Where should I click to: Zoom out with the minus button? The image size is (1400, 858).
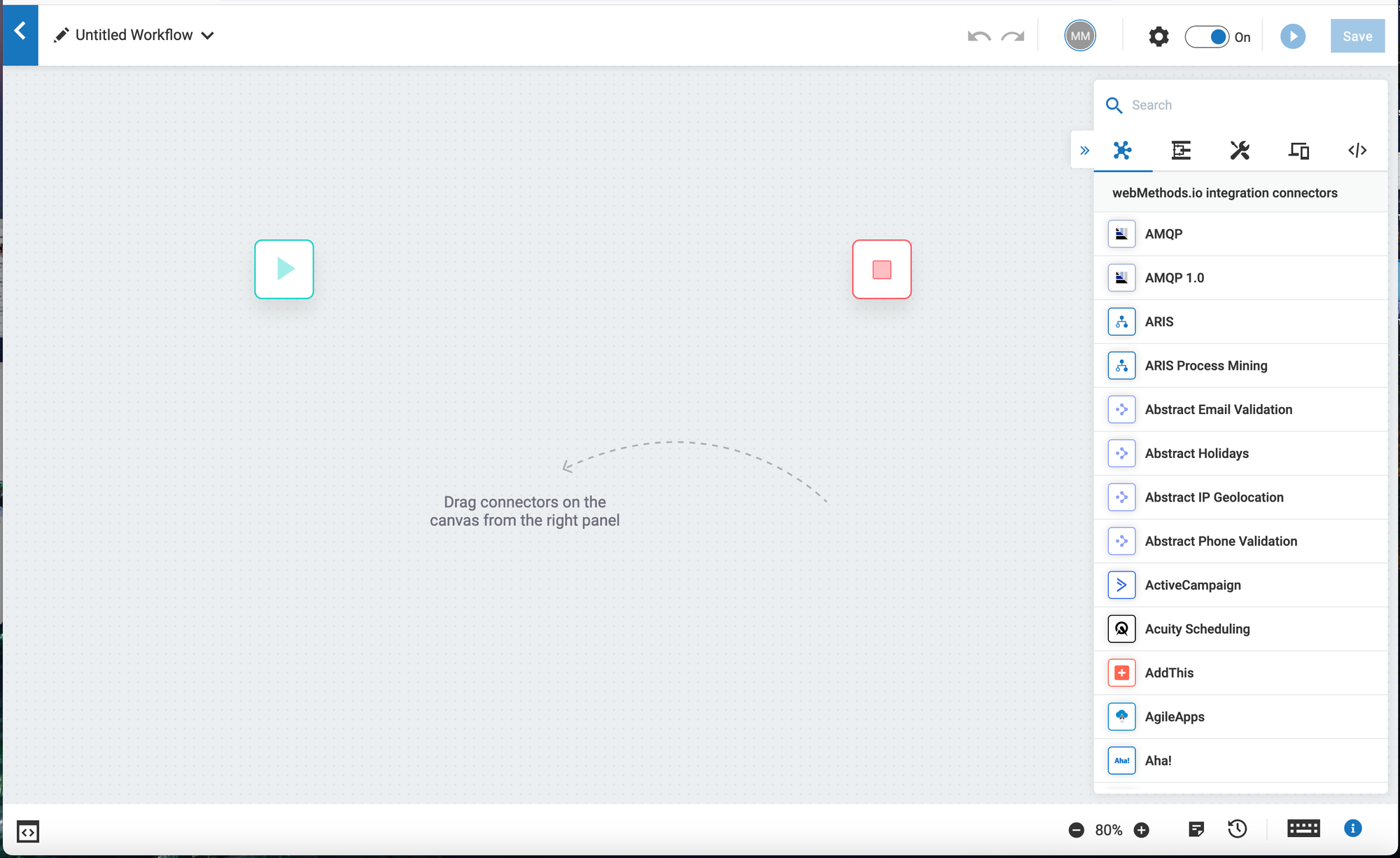point(1077,830)
